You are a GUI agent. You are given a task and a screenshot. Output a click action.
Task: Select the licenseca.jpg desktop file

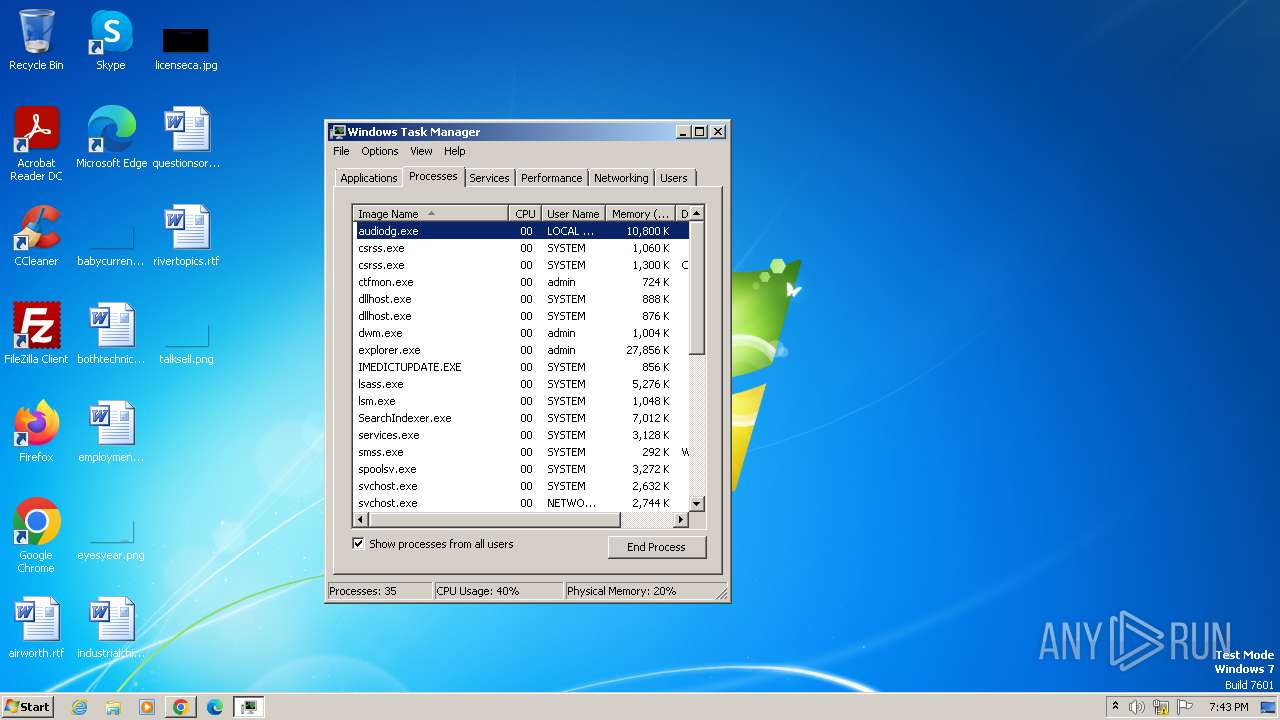point(186,48)
